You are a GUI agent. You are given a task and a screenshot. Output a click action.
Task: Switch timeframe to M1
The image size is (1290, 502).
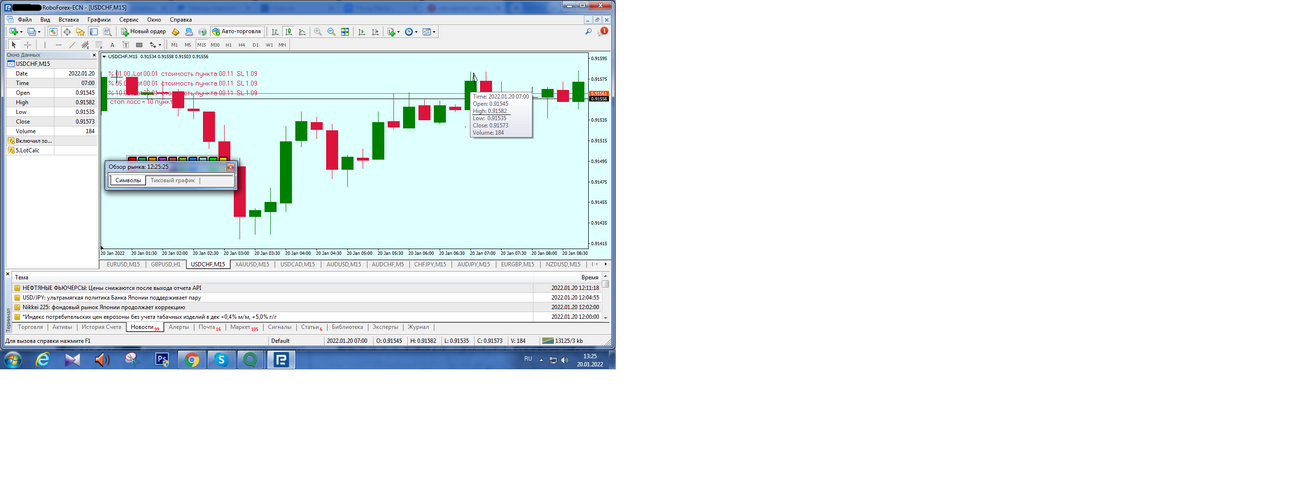tap(174, 45)
